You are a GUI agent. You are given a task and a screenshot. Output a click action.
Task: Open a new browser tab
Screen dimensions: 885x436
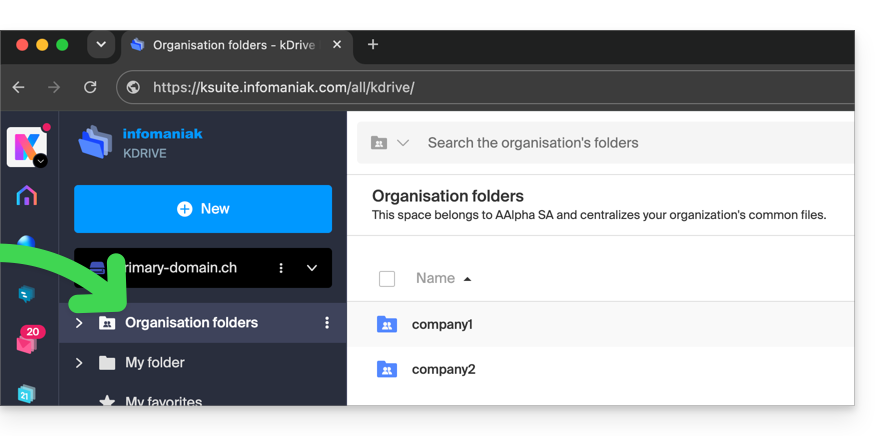pyautogui.click(x=373, y=45)
